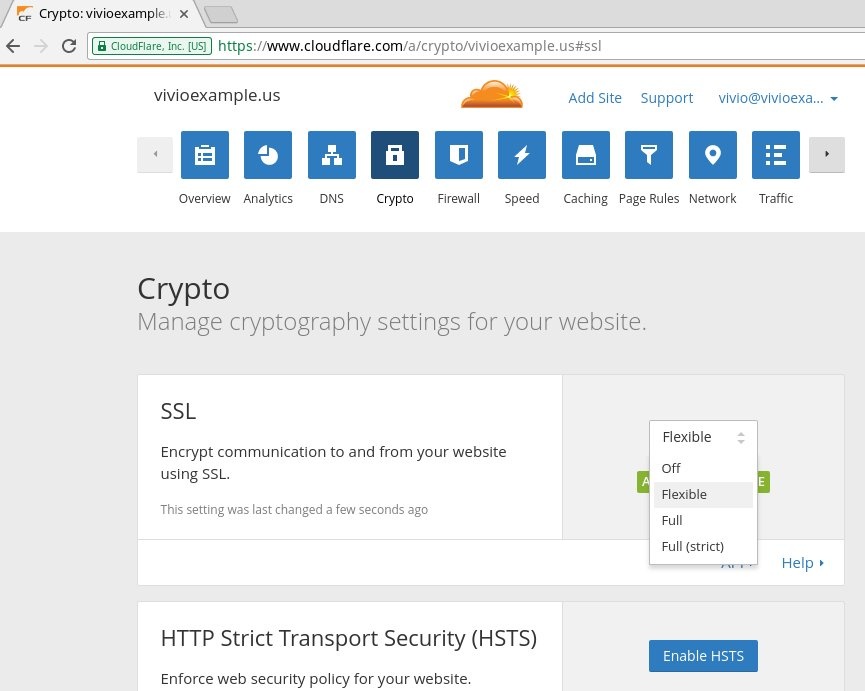Open the DNS network tree icon

332,155
